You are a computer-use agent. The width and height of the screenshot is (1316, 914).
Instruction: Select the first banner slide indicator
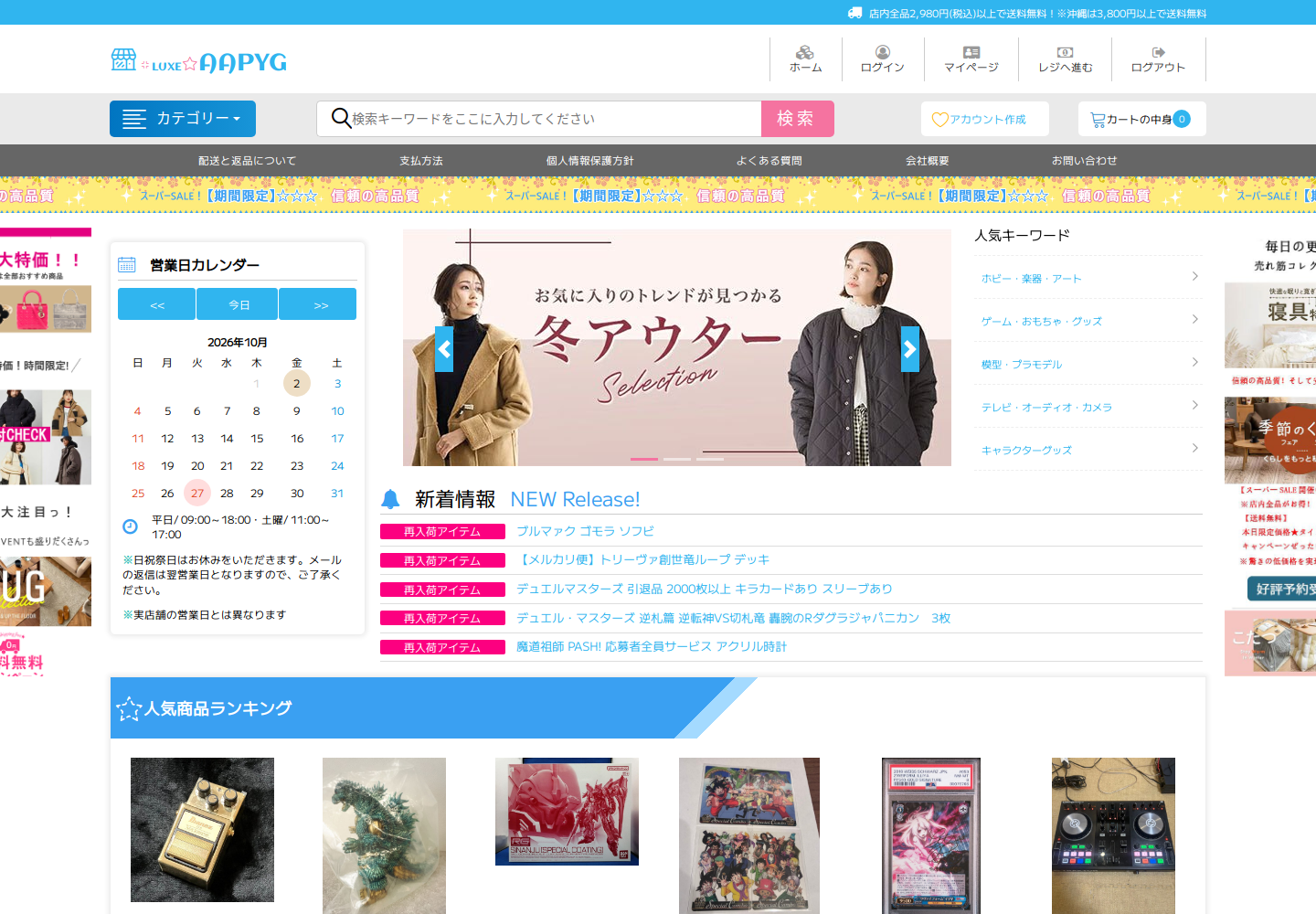pos(644,459)
